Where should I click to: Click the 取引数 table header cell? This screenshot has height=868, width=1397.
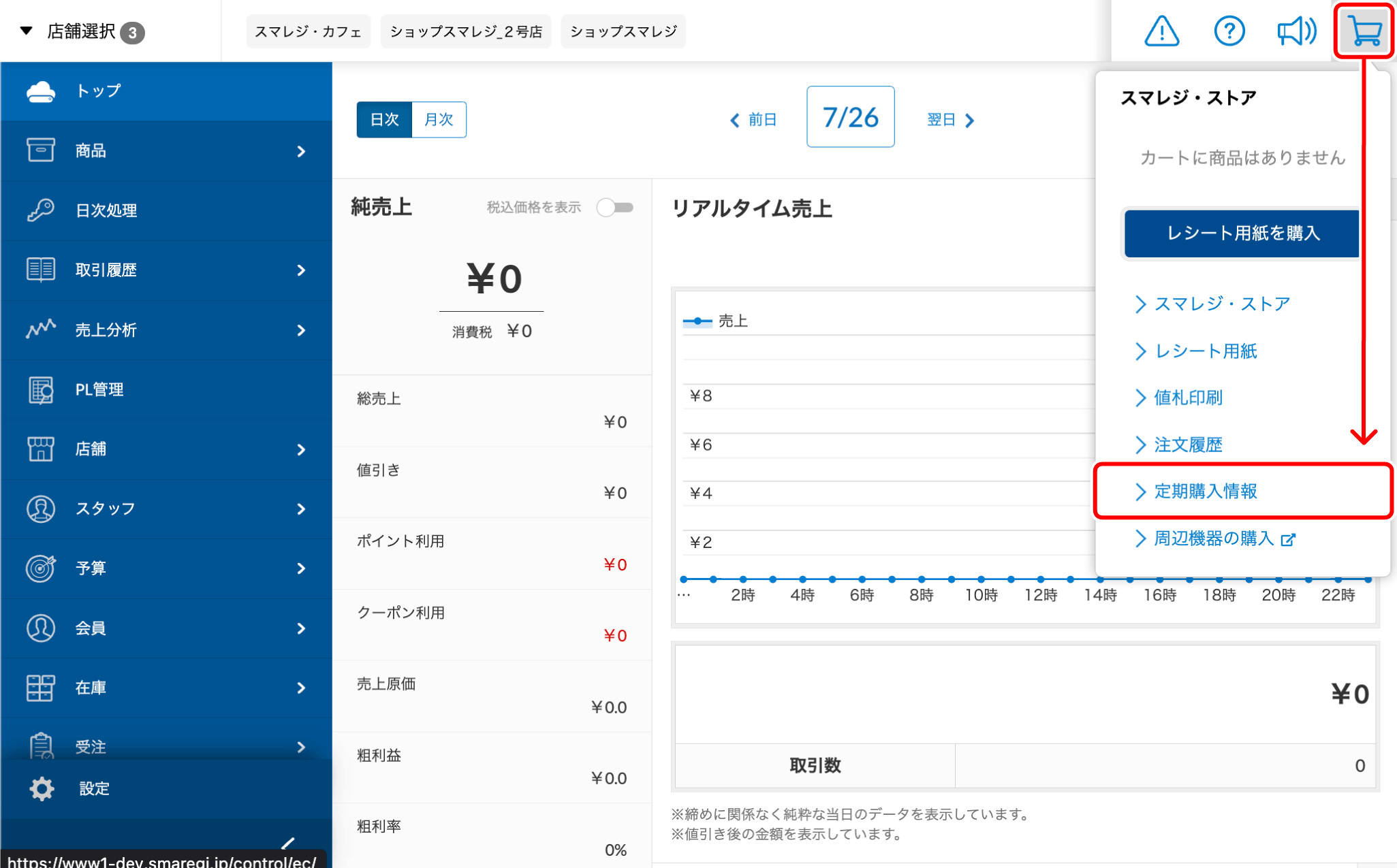[815, 765]
